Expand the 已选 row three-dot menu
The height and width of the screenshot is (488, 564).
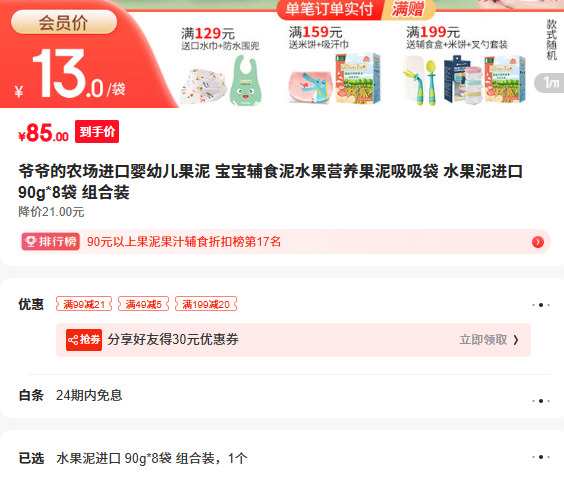541,457
